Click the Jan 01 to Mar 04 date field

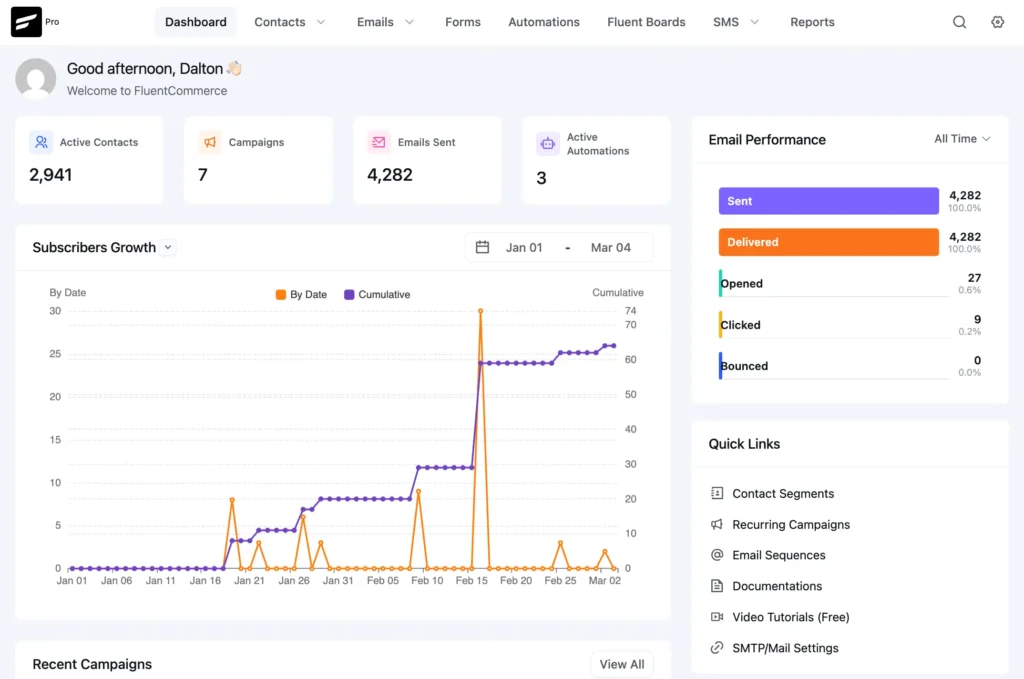(x=560, y=247)
